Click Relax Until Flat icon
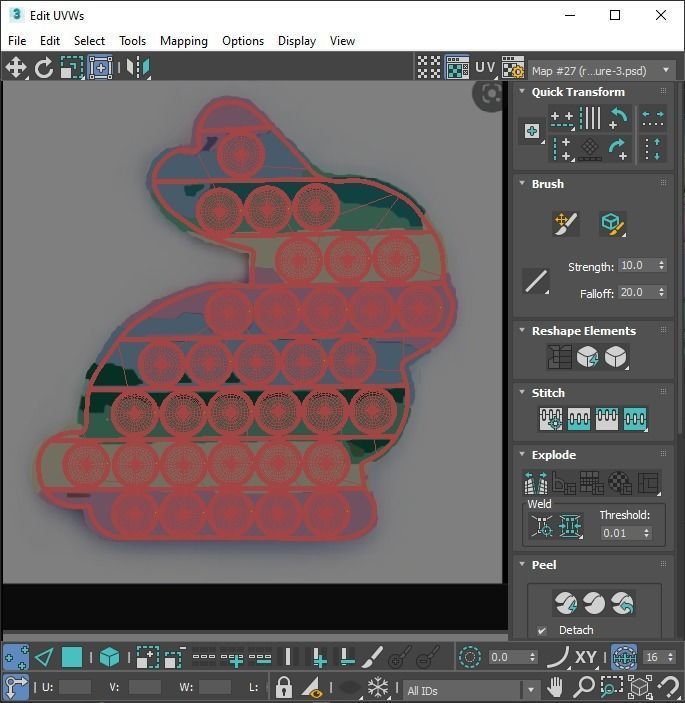This screenshot has height=703, width=685. pos(587,357)
